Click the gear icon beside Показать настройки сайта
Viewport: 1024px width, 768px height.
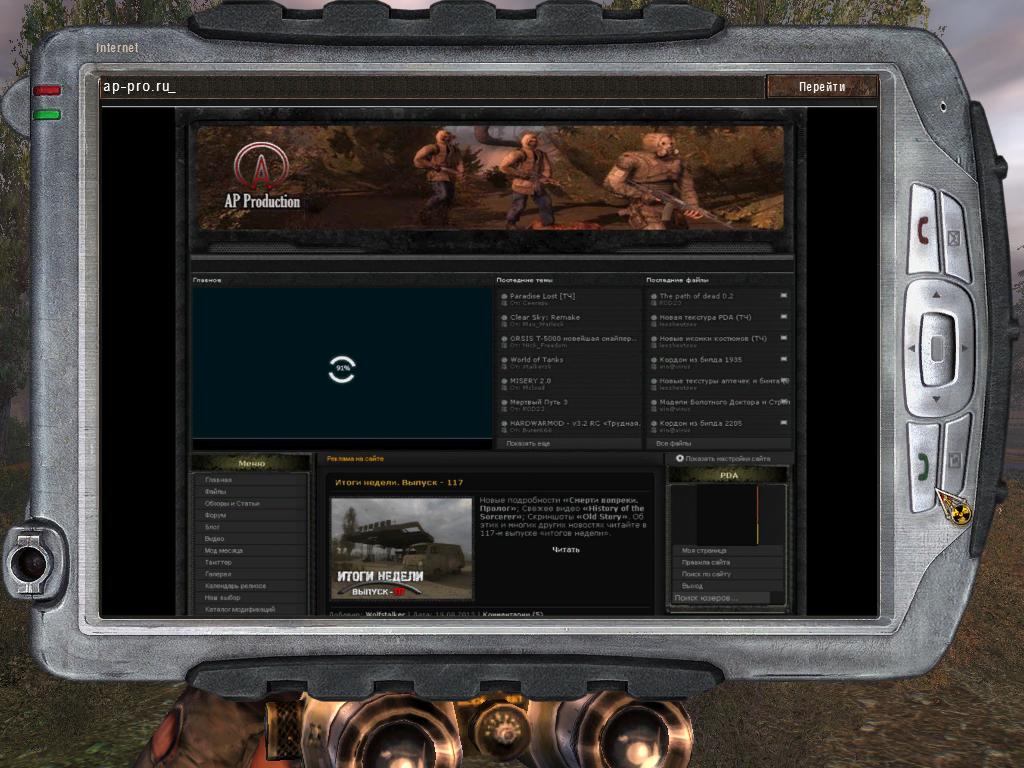(x=679, y=458)
